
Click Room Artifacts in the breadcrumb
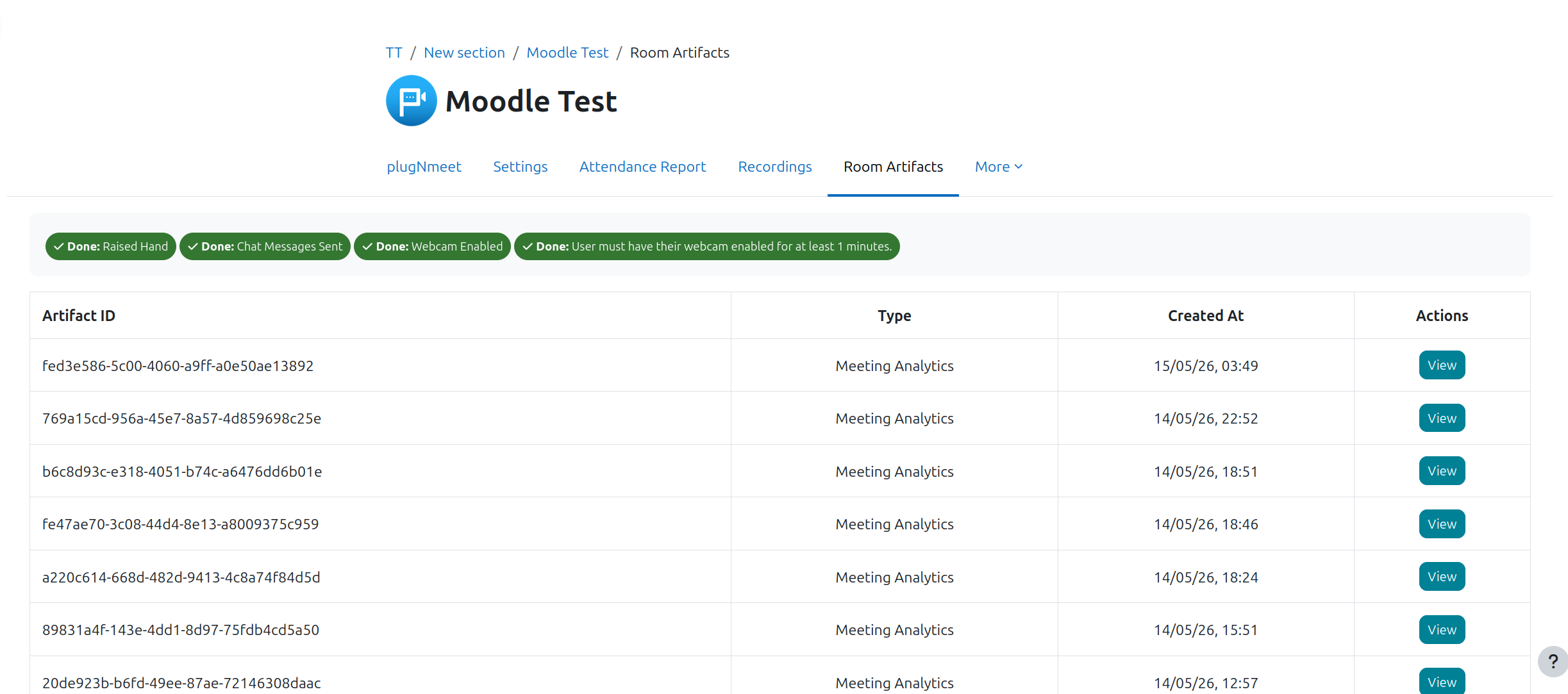pyautogui.click(x=680, y=53)
